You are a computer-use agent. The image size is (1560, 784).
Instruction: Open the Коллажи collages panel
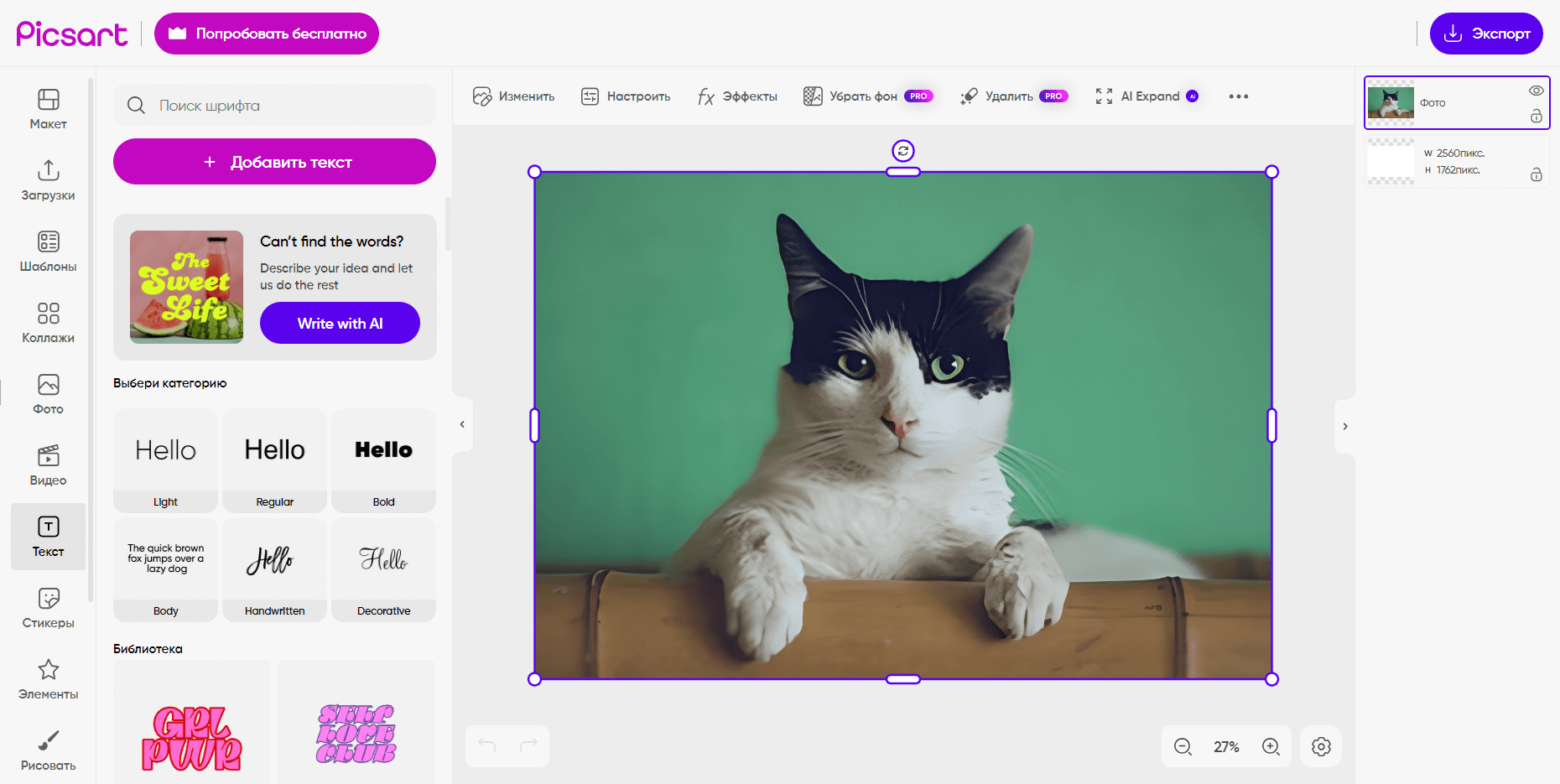48,323
